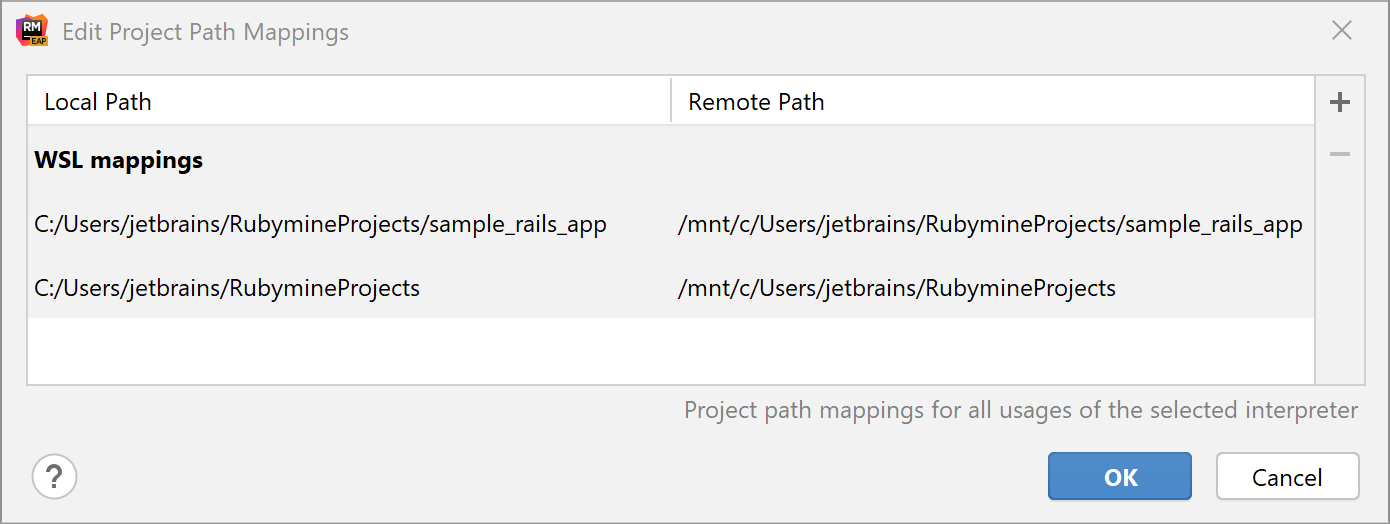Select remote path /mnt/c/Users/jetbrains/RubymineProjects cell
Viewport: 1390px width, 524px height.
pyautogui.click(x=896, y=289)
